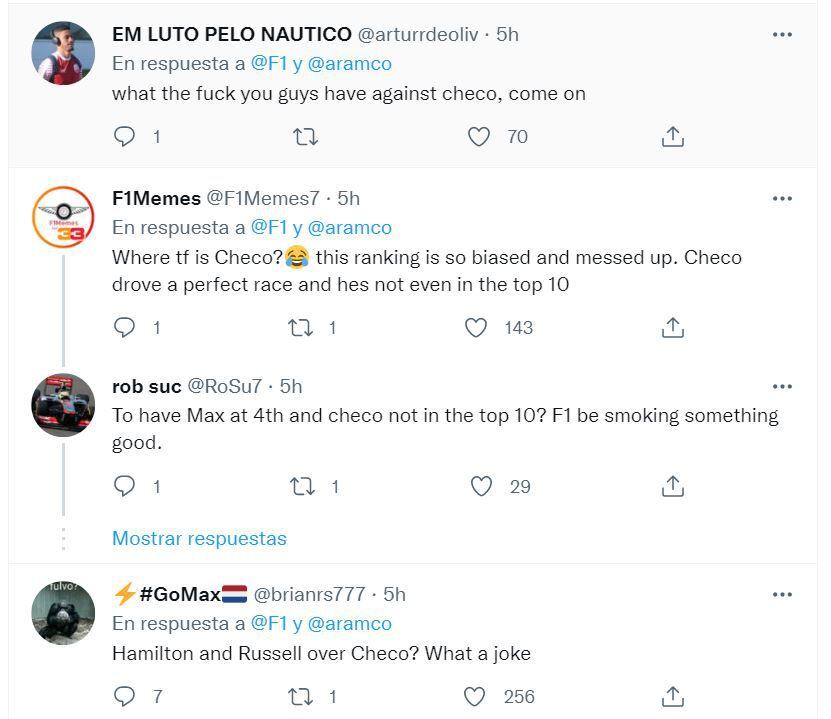Viewport: 831px width, 719px height.
Task: Share arturrdeoliv's tweet
Action: (x=673, y=137)
